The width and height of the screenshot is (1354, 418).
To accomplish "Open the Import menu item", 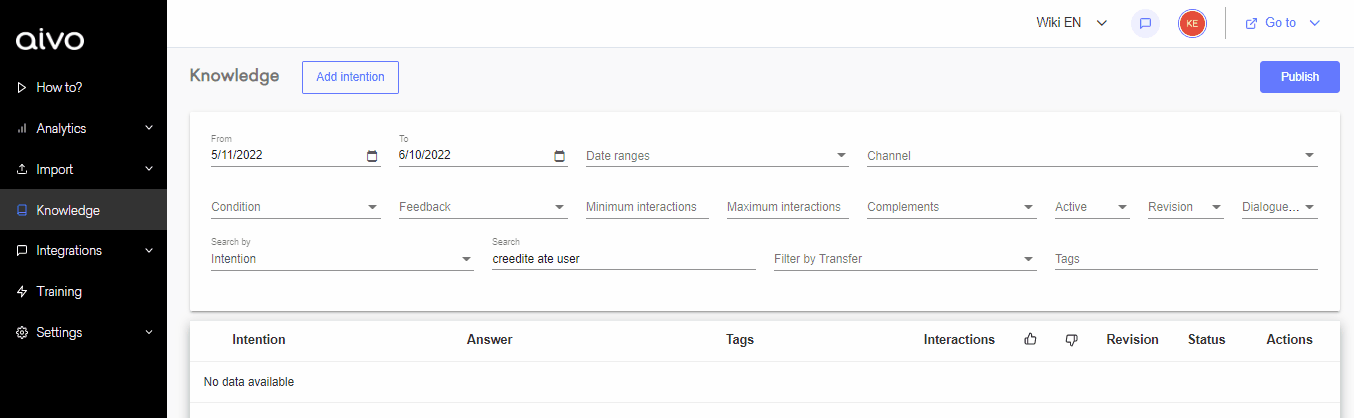I will [83, 170].
